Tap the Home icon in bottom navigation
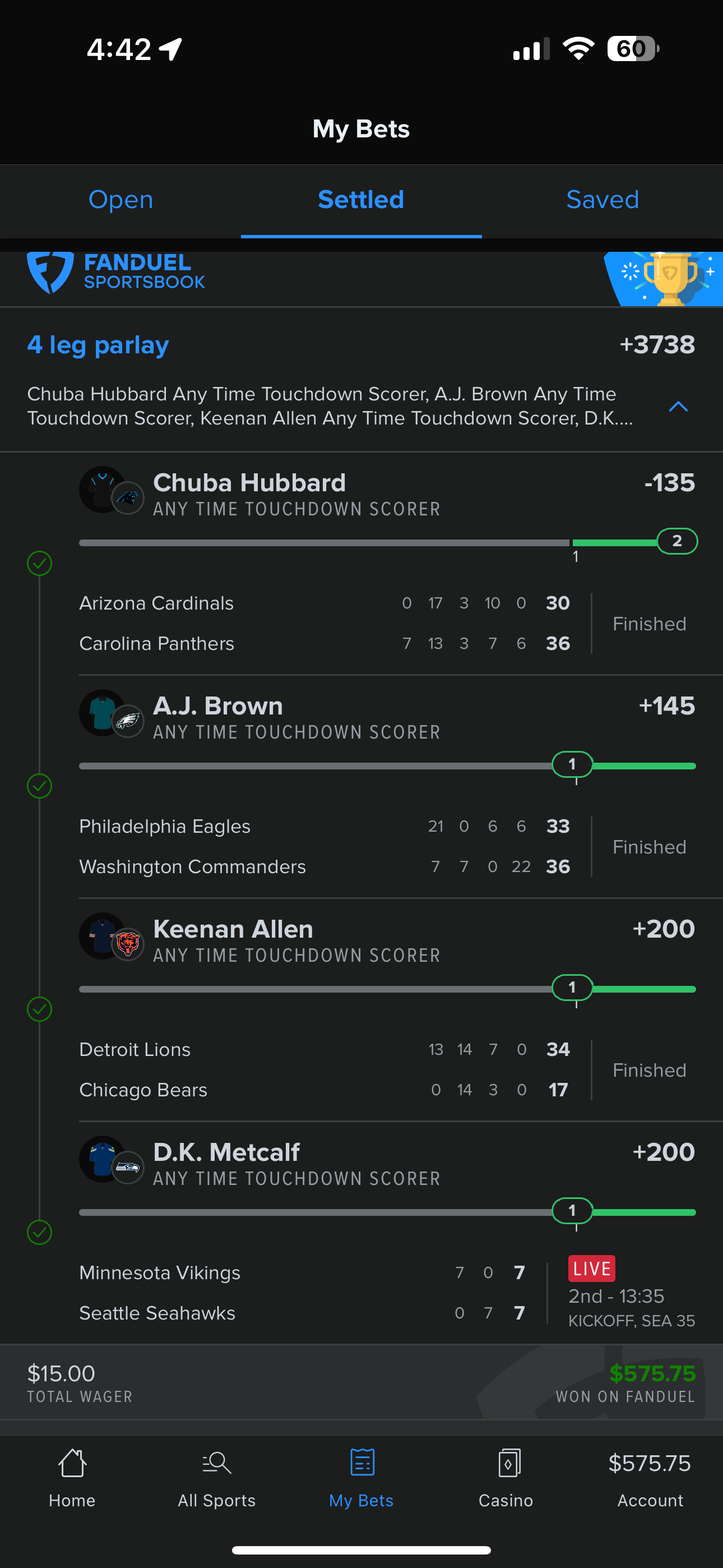 [72, 1463]
